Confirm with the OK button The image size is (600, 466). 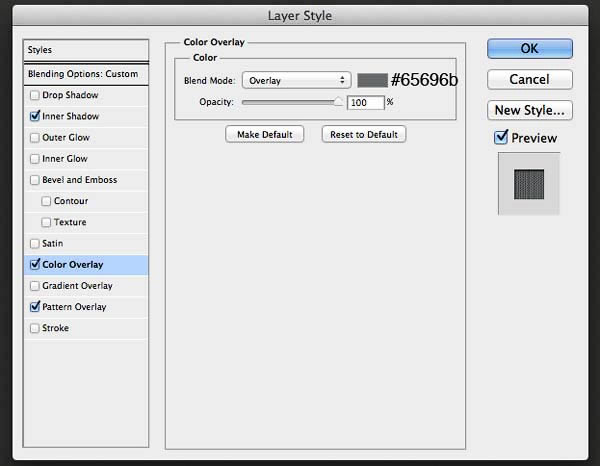[530, 49]
